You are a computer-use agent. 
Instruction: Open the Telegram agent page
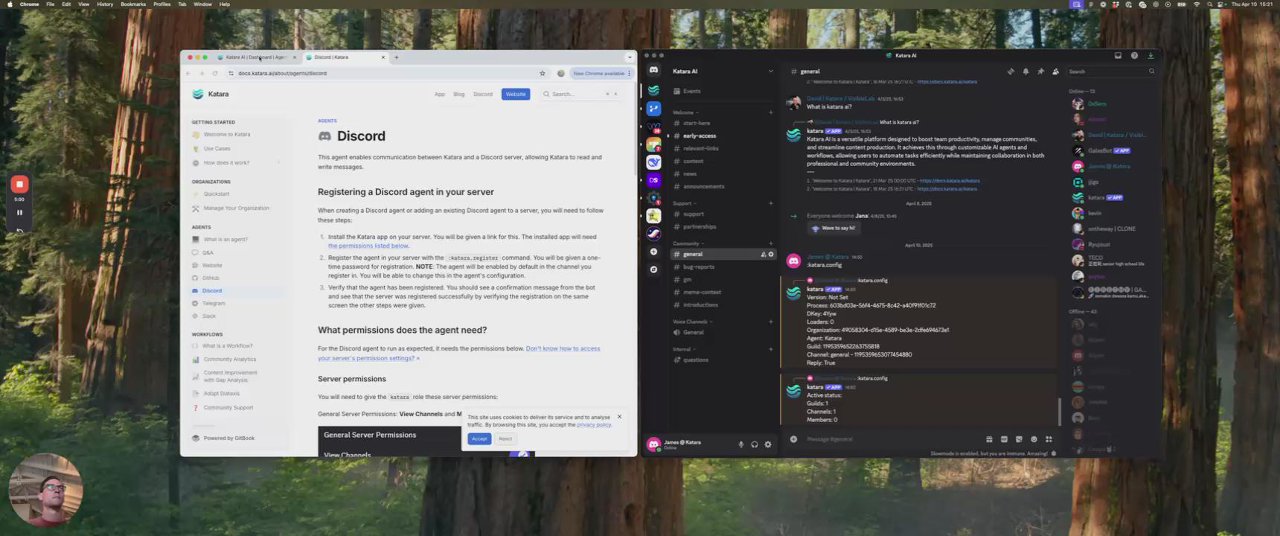214,303
